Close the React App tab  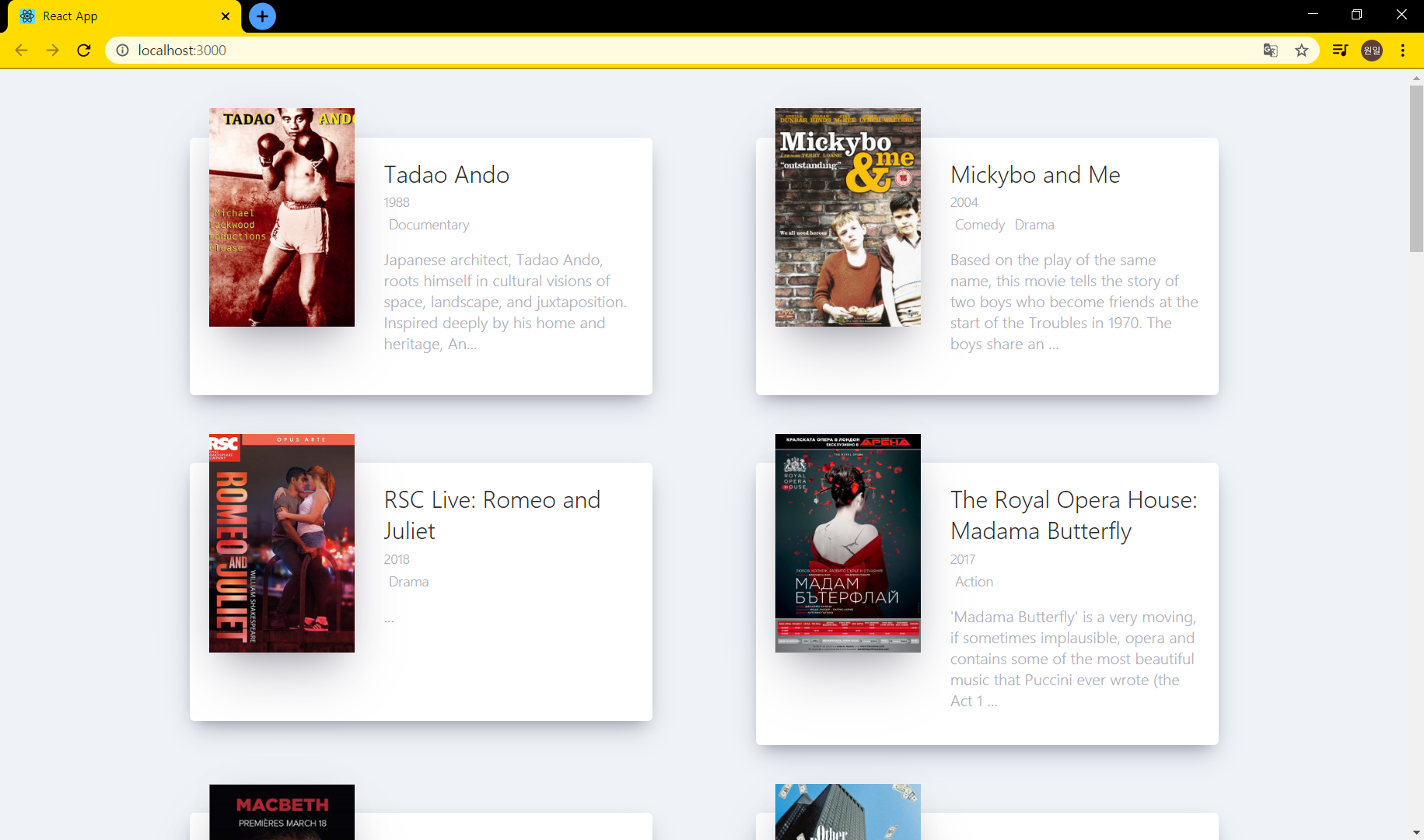[226, 16]
